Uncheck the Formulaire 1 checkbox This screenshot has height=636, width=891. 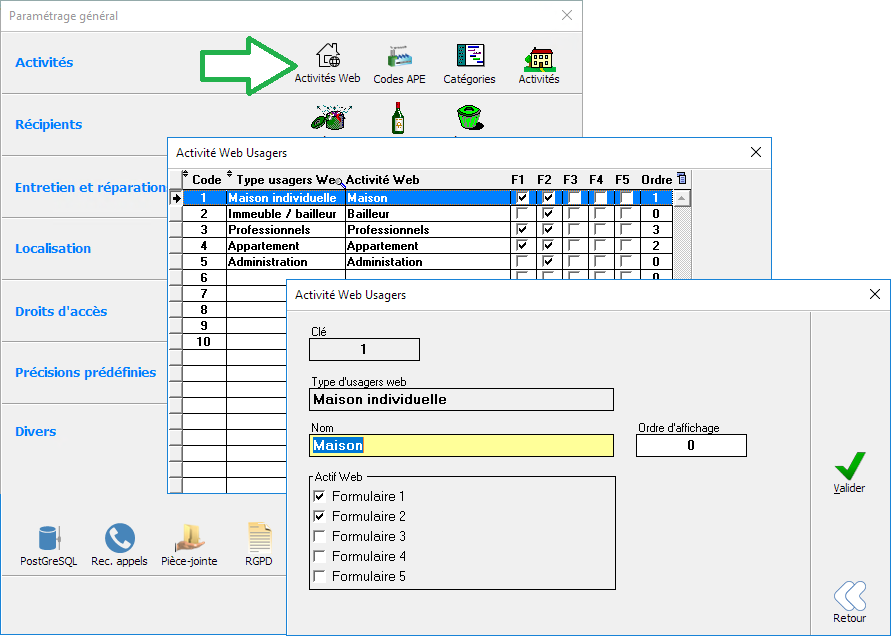(x=319, y=497)
